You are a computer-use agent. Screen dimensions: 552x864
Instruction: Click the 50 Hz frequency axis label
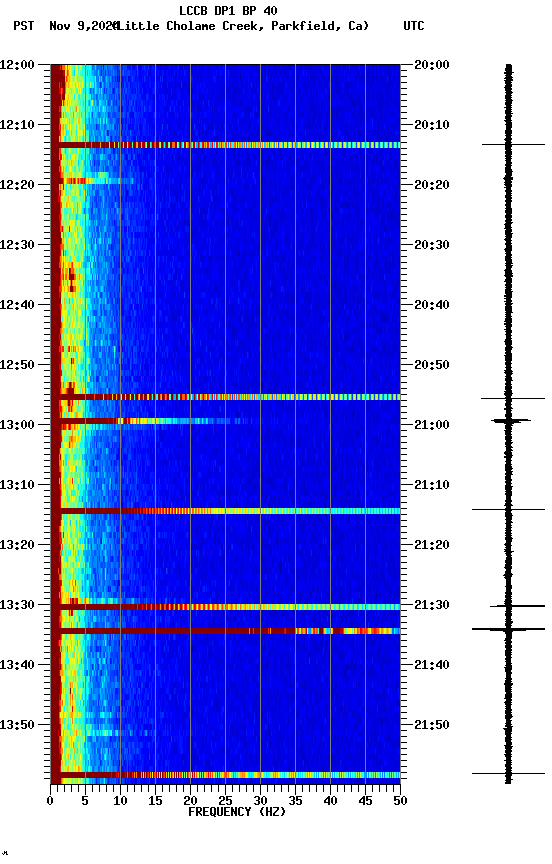click(401, 801)
